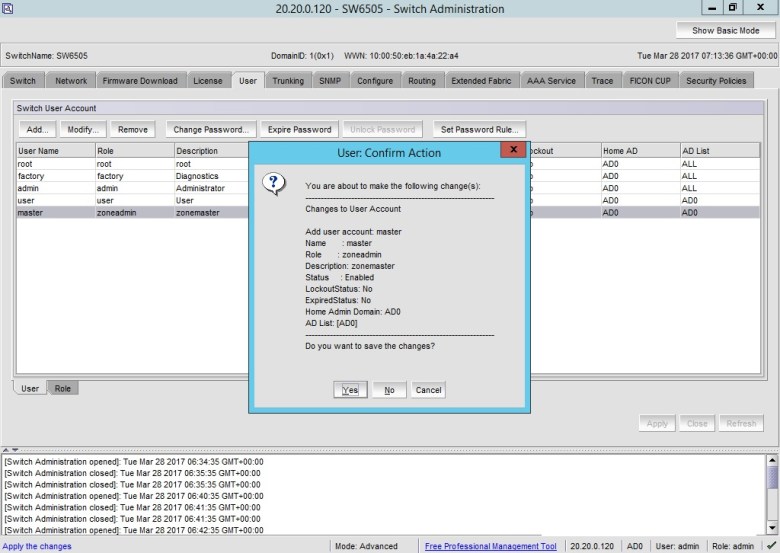
Task: Click the question mark icon in the dialog
Action: click(273, 184)
